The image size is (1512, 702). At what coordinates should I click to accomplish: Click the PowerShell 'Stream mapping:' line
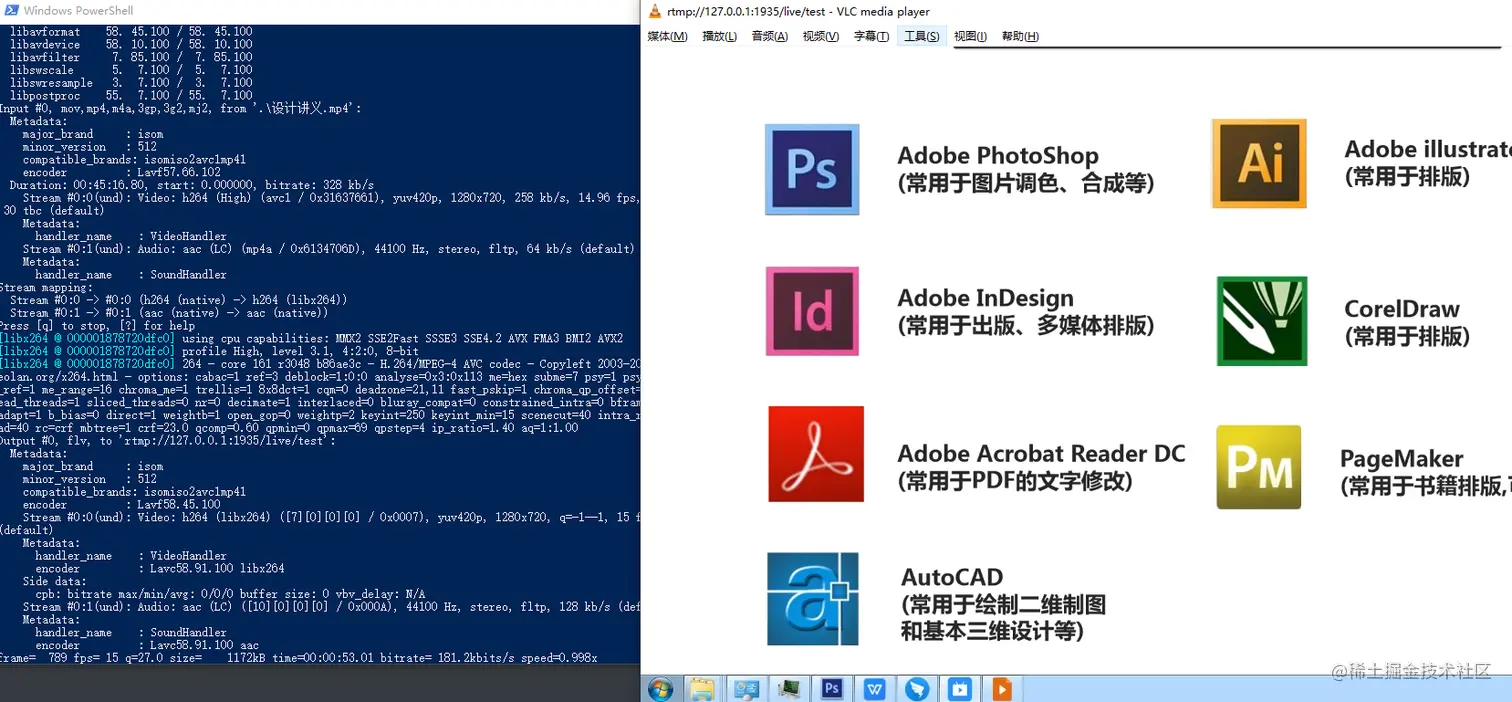click(45, 287)
